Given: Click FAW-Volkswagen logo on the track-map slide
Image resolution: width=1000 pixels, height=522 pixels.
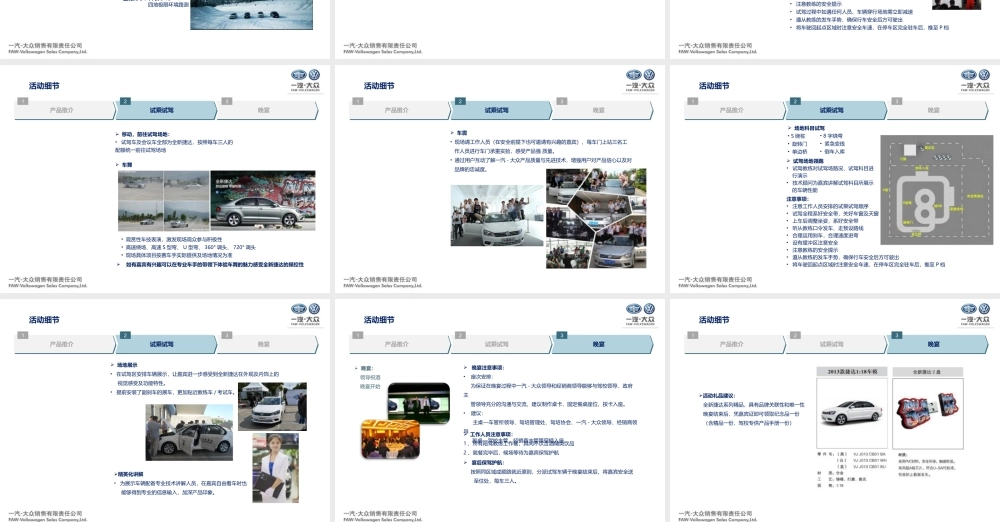Looking at the screenshot, I should pyautogui.click(x=976, y=80).
